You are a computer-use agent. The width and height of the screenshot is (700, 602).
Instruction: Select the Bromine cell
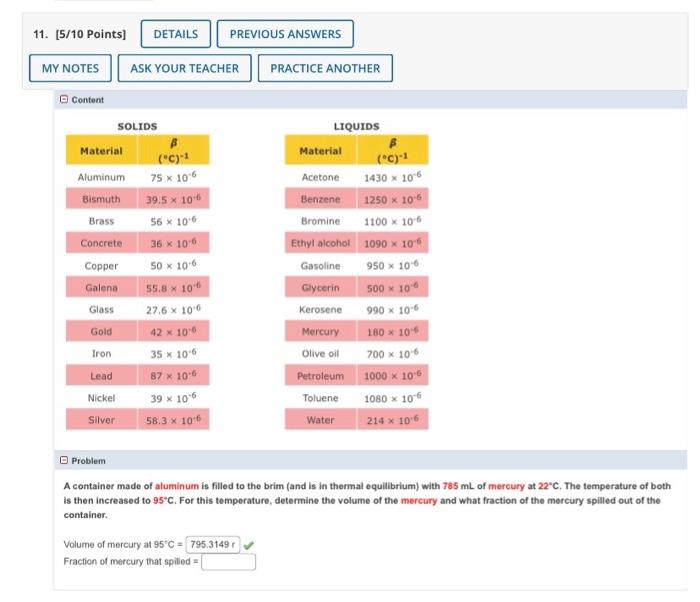(x=321, y=221)
